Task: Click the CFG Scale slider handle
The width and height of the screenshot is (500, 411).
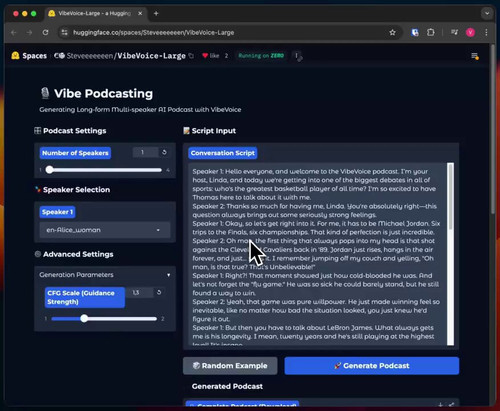Action: click(84, 319)
